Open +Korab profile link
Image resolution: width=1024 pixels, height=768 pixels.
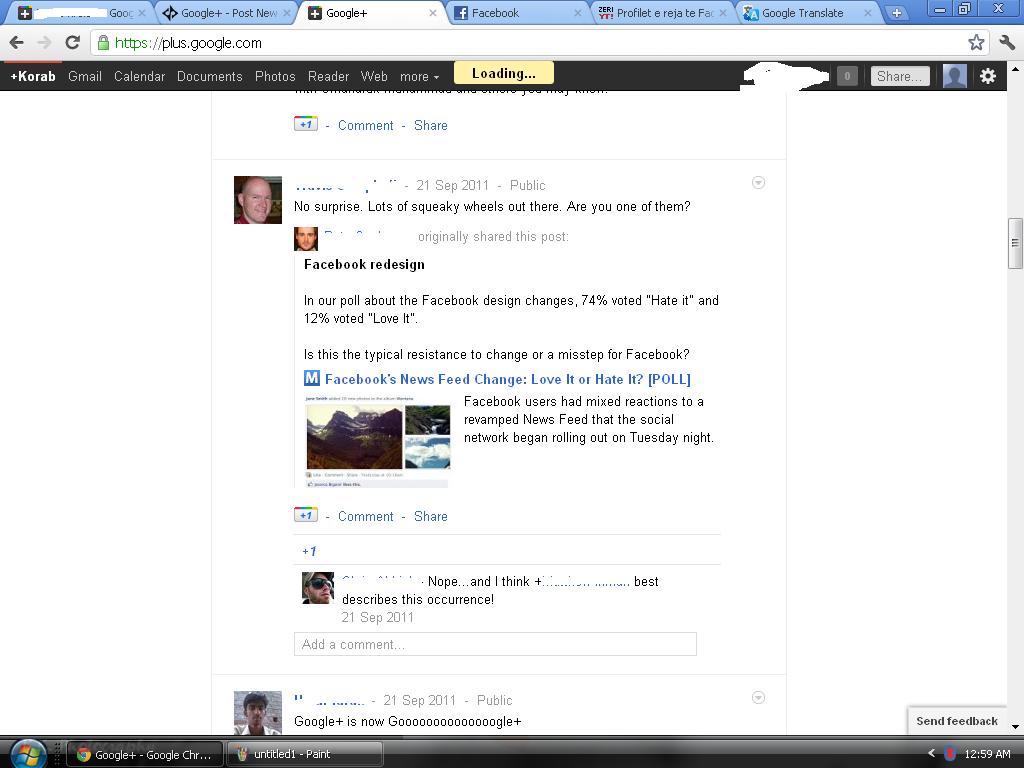point(33,76)
